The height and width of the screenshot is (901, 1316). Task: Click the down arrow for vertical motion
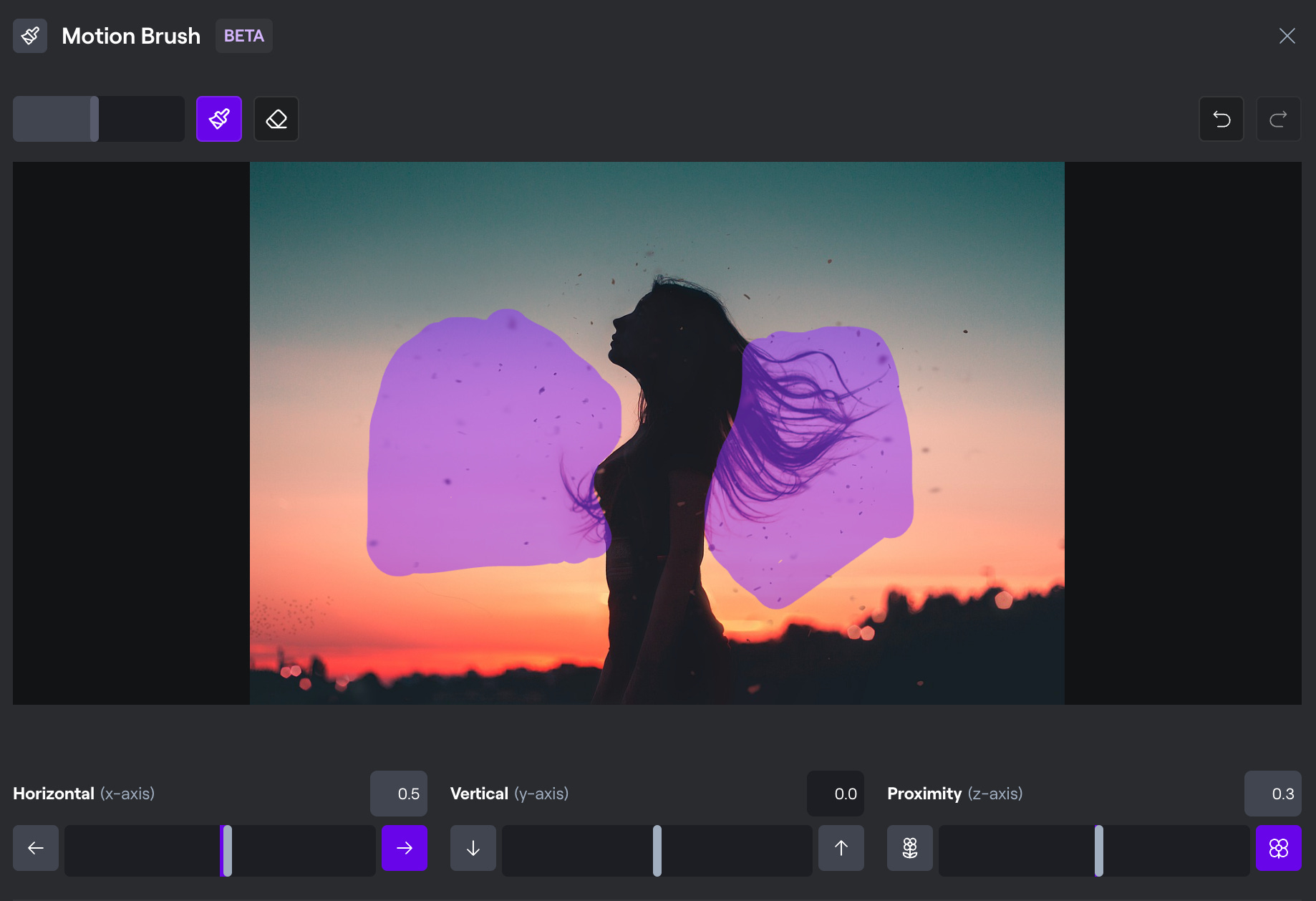click(473, 848)
